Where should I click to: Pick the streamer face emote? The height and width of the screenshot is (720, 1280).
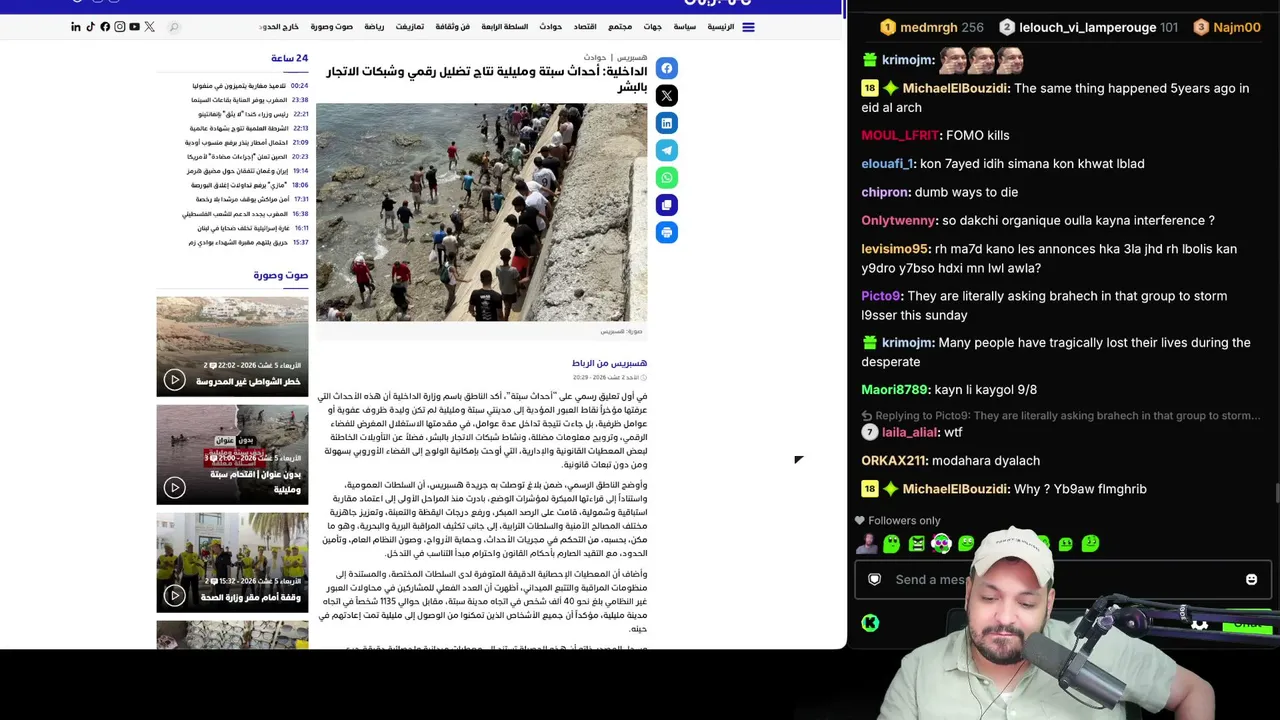tap(867, 544)
